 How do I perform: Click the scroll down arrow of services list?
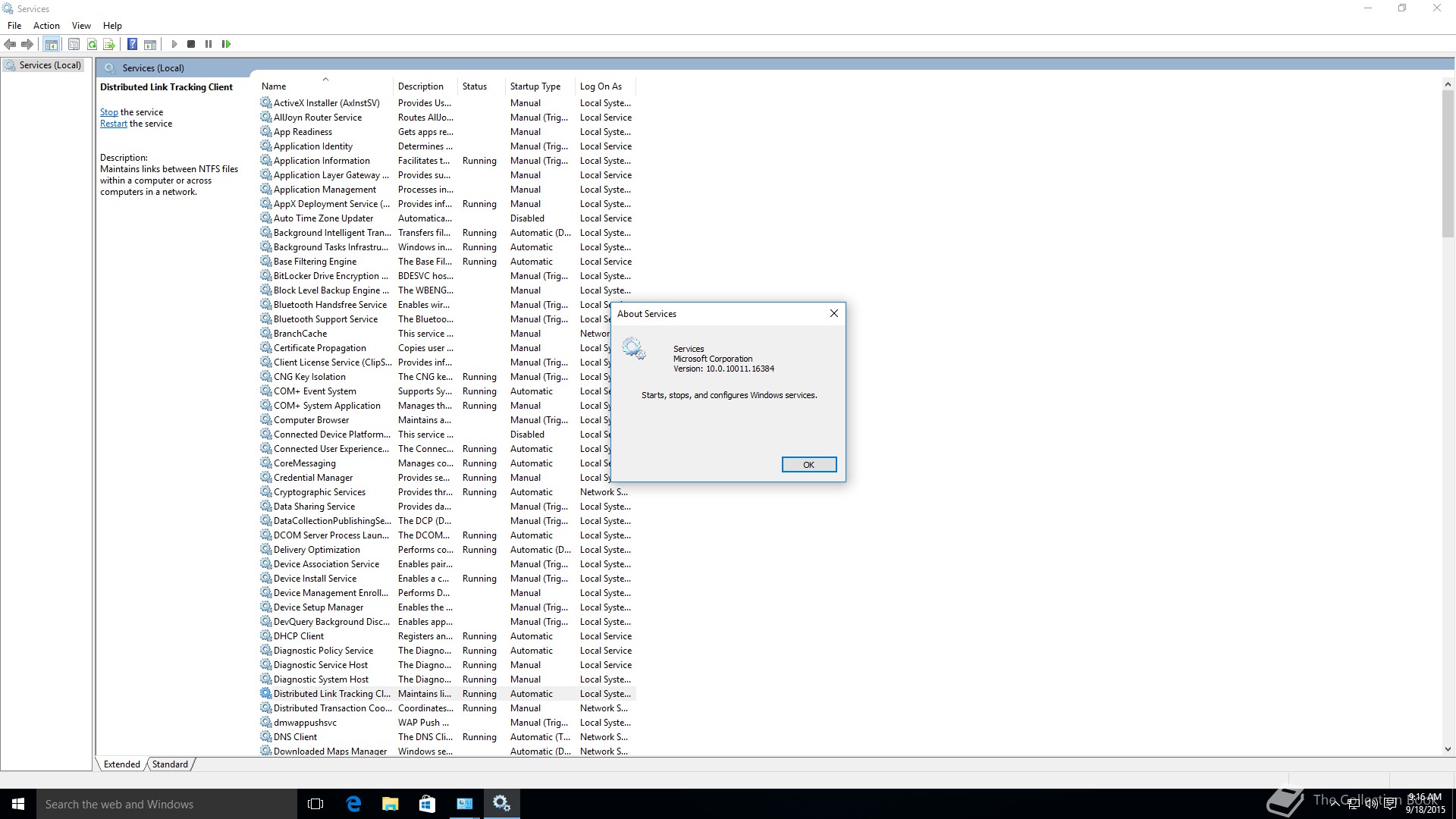(x=1448, y=749)
